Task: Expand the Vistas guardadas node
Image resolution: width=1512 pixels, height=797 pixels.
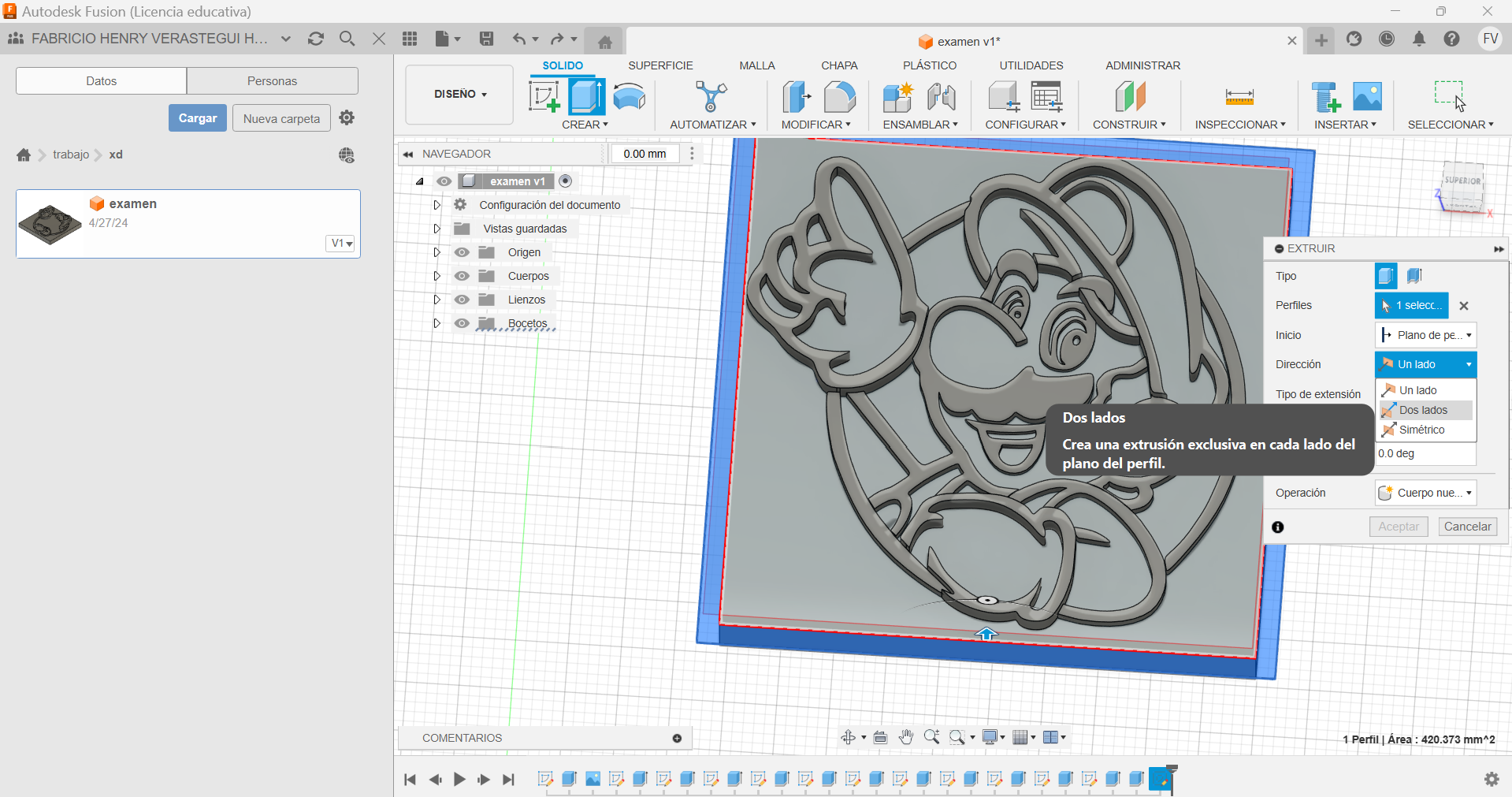Action: (x=437, y=229)
